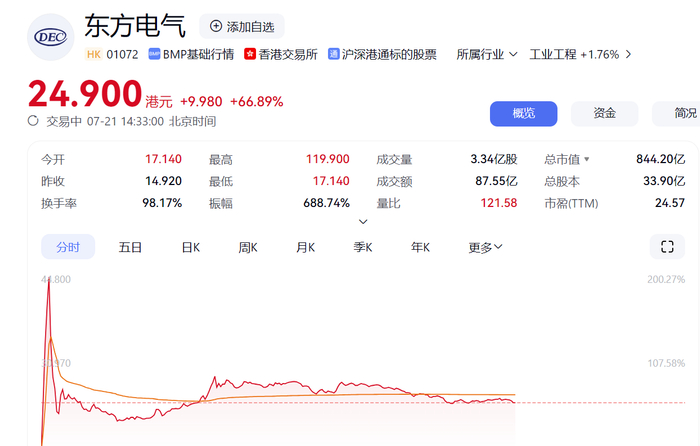Click the 07-21 14:33:00 timestamp
Image resolution: width=700 pixels, height=446 pixels.
125,121
